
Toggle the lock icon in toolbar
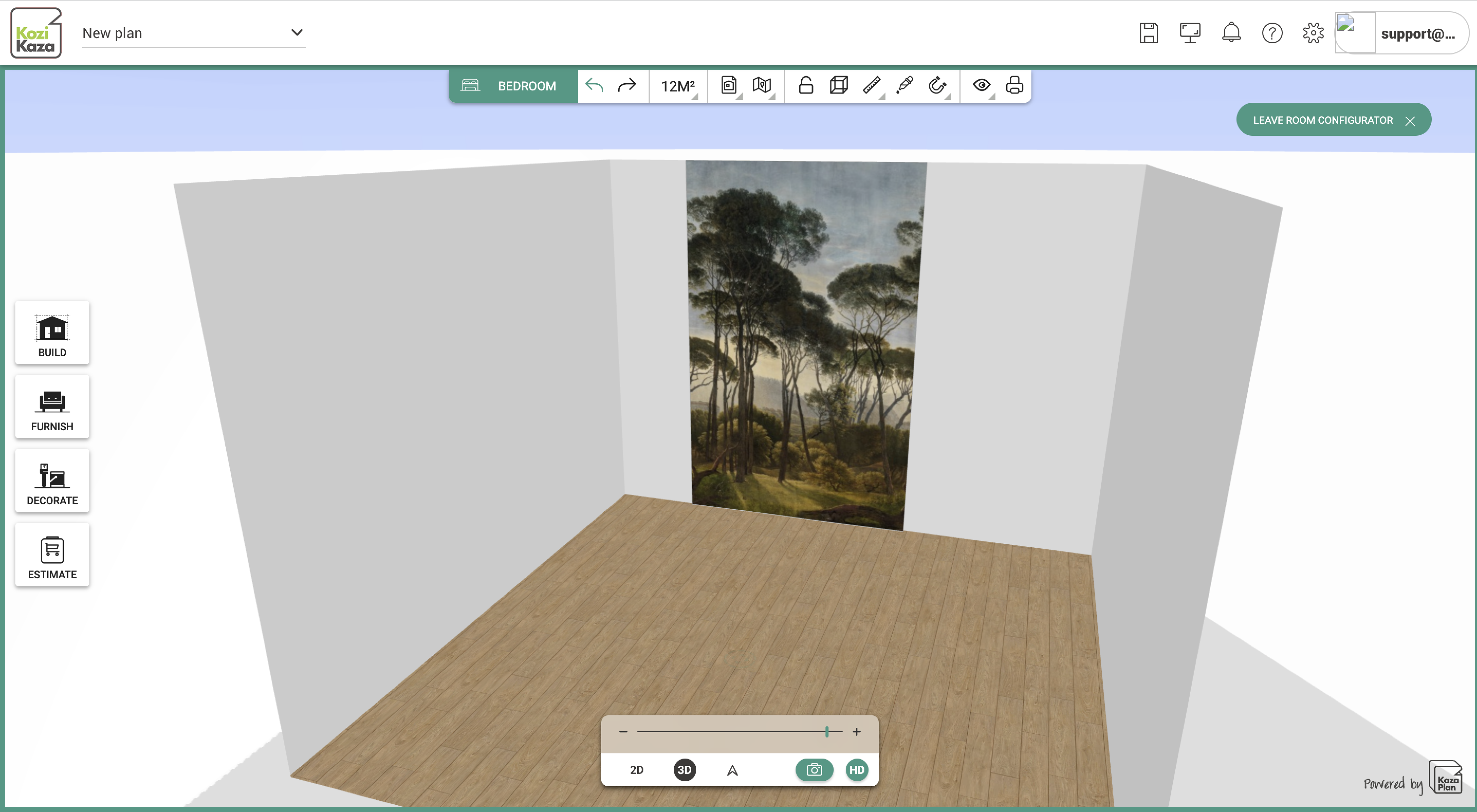[806, 86]
